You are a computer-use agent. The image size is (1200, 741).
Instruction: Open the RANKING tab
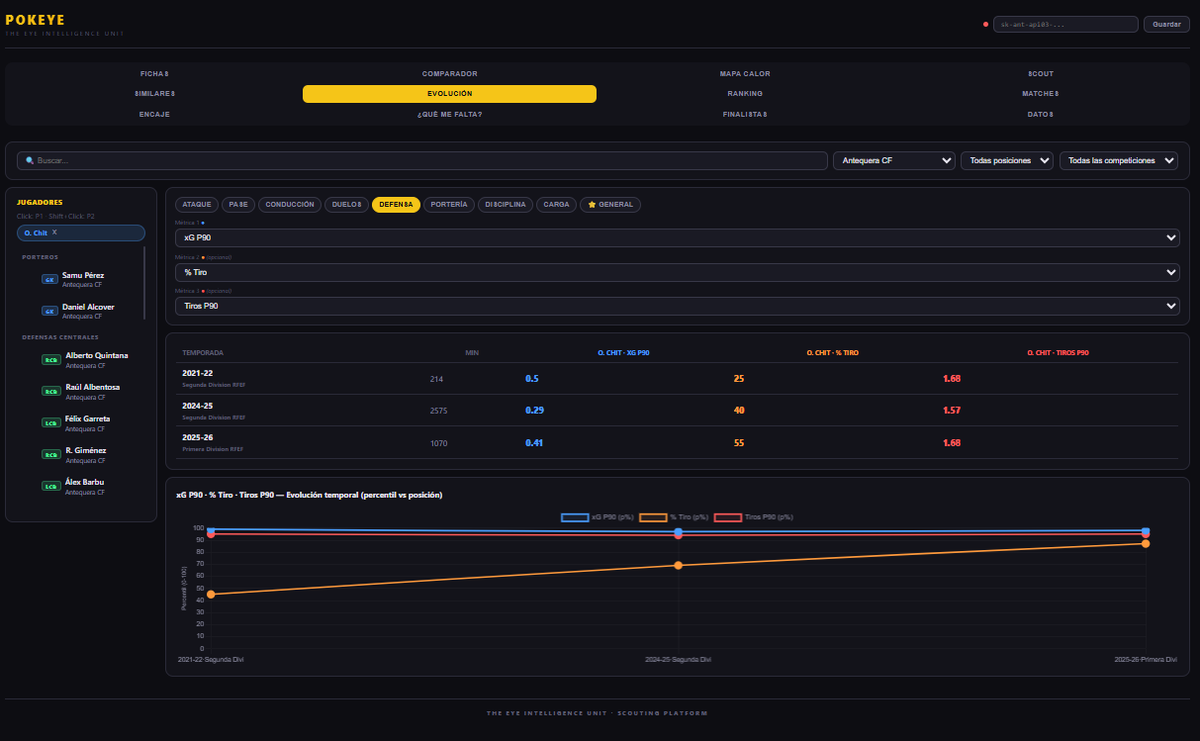(745, 94)
